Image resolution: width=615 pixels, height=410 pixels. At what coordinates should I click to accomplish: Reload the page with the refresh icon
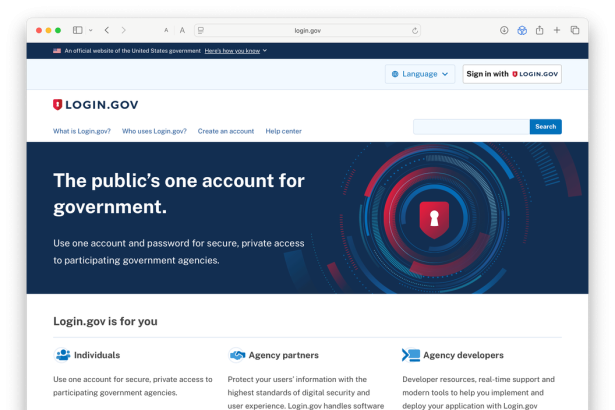(x=415, y=31)
